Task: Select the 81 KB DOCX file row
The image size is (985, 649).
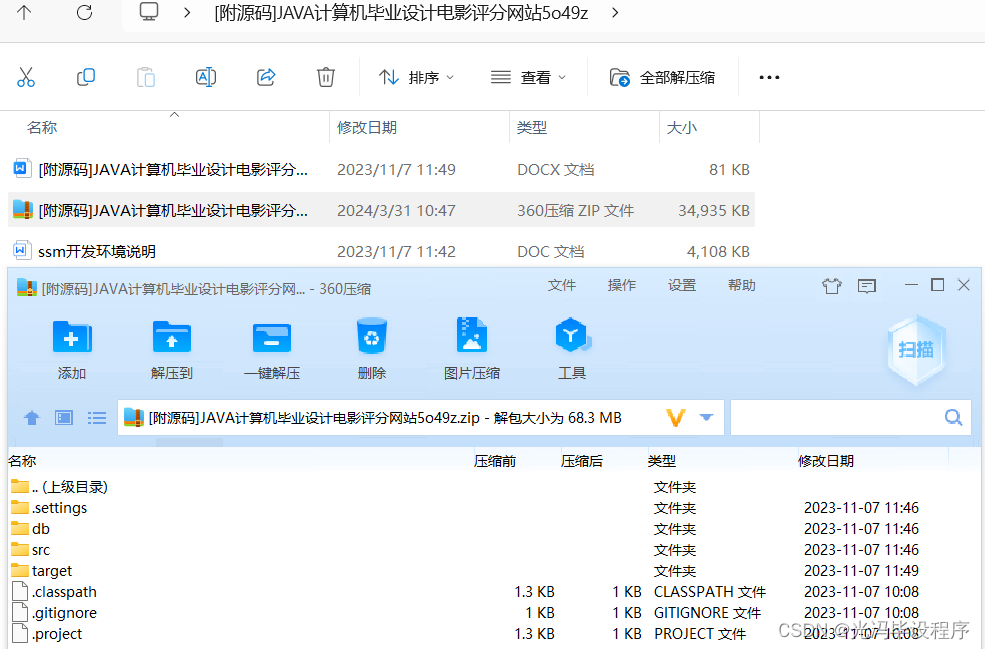Action: [x=381, y=170]
